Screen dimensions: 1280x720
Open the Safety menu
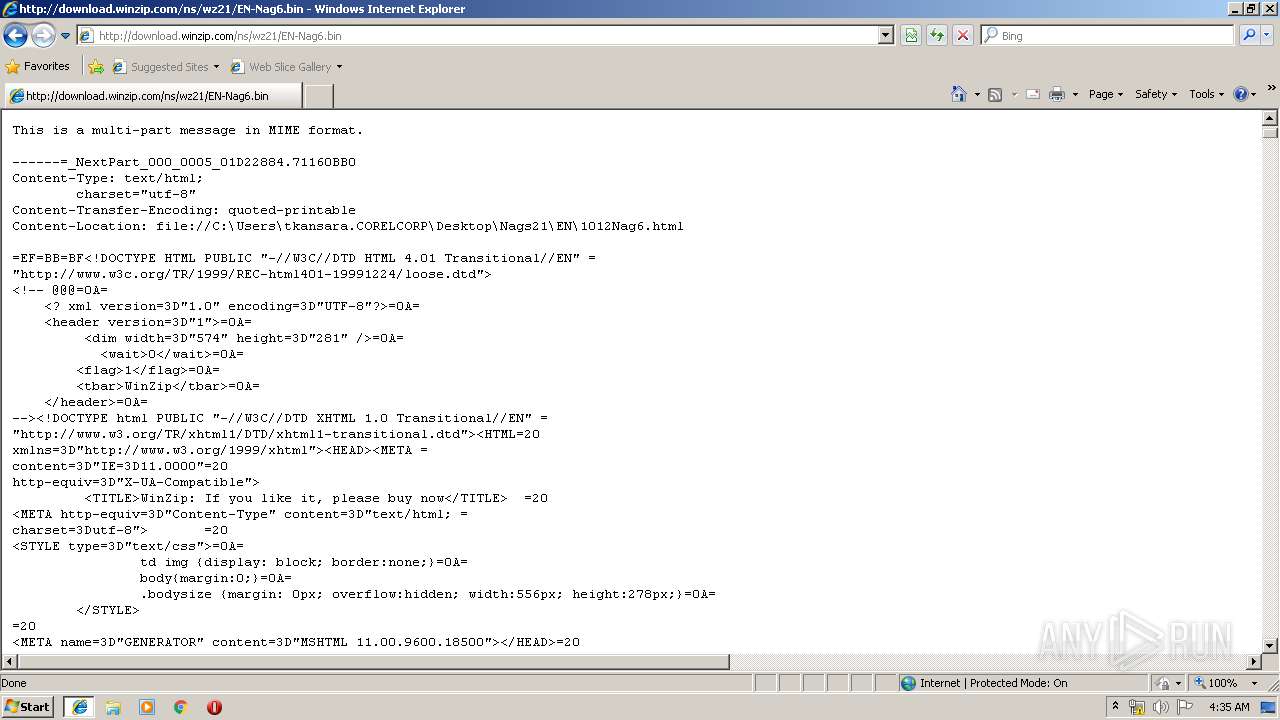click(1156, 94)
